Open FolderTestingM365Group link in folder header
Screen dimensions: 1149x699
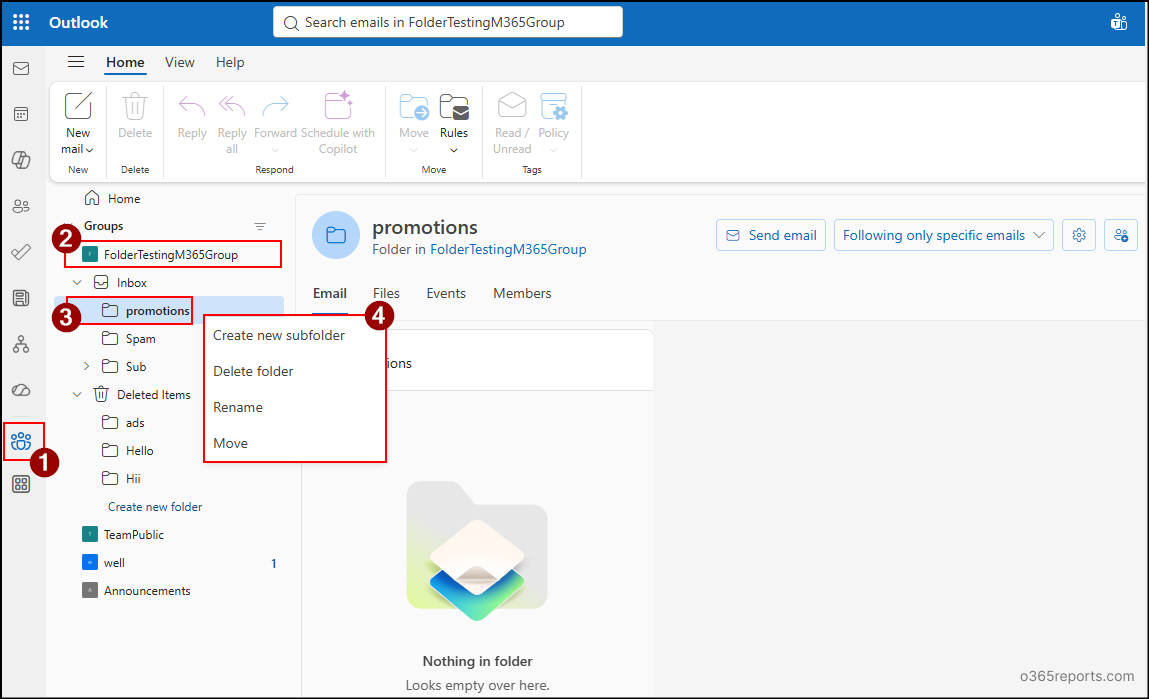(x=508, y=250)
